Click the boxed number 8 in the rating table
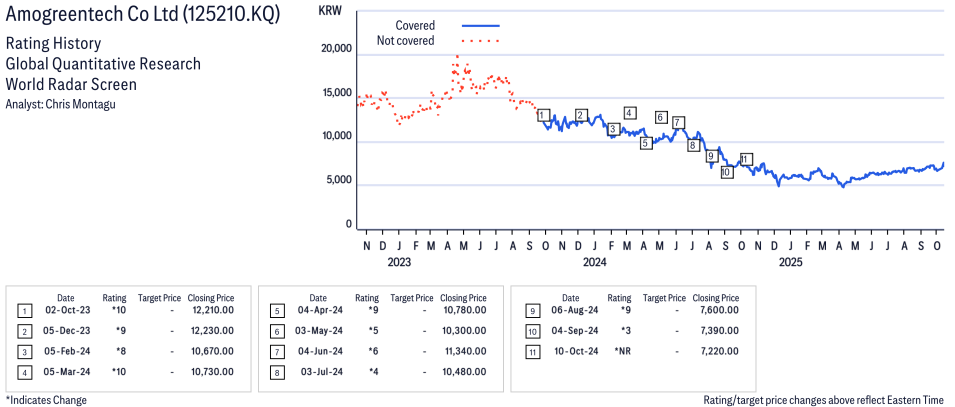 click(276, 371)
